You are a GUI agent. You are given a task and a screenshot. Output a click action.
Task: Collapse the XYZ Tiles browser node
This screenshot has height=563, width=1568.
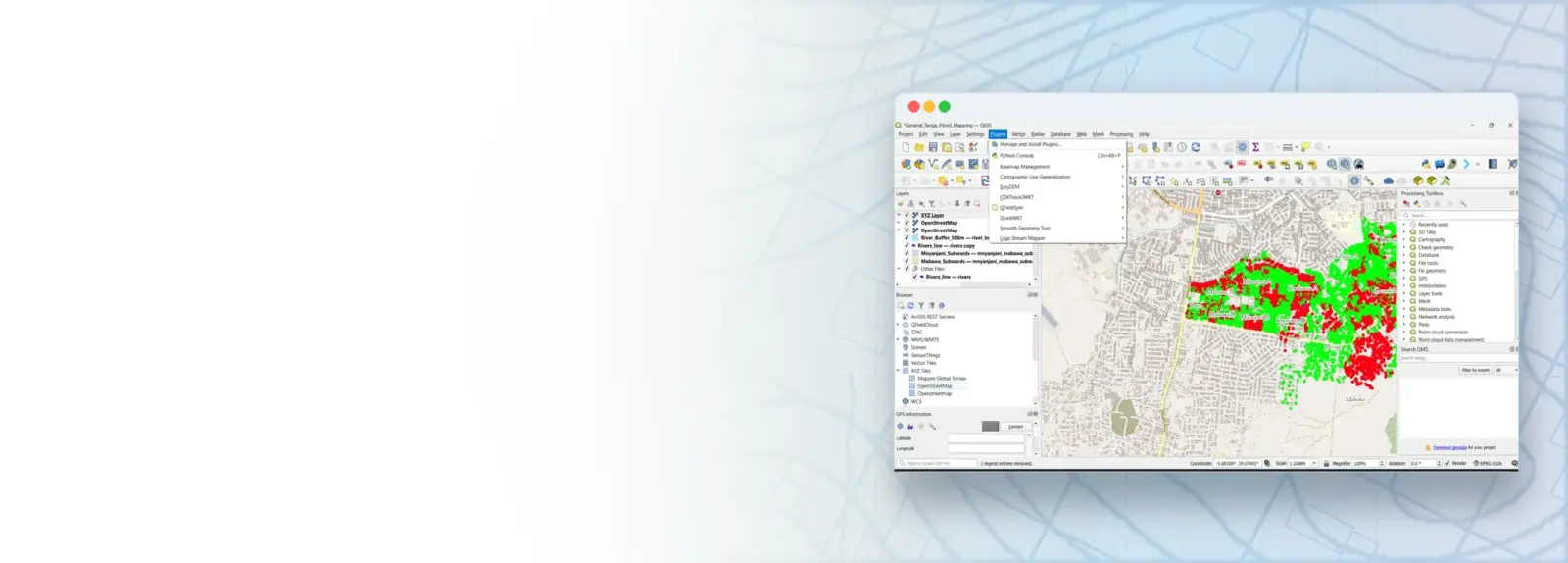pyautogui.click(x=898, y=371)
